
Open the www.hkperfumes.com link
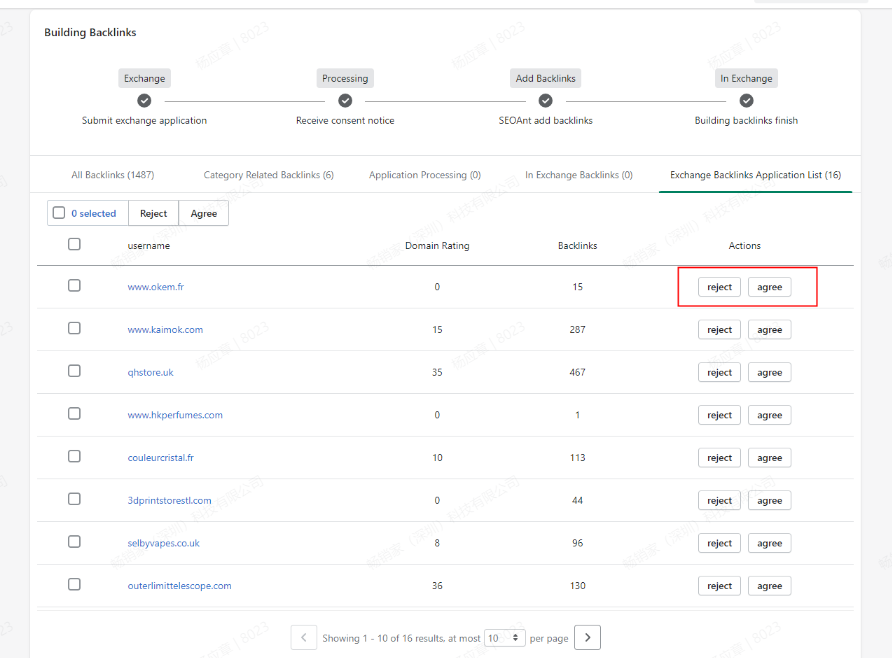175,415
